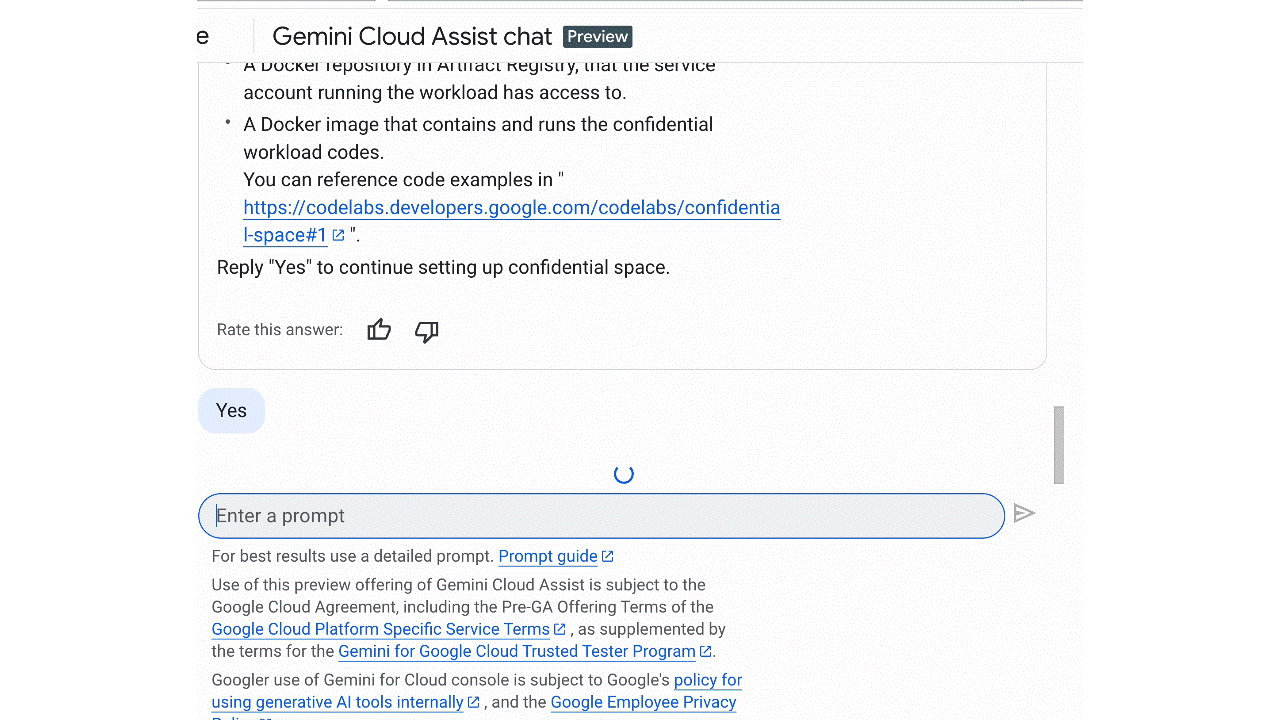Click the send prompt arrow icon
The height and width of the screenshot is (720, 1280).
tap(1024, 514)
